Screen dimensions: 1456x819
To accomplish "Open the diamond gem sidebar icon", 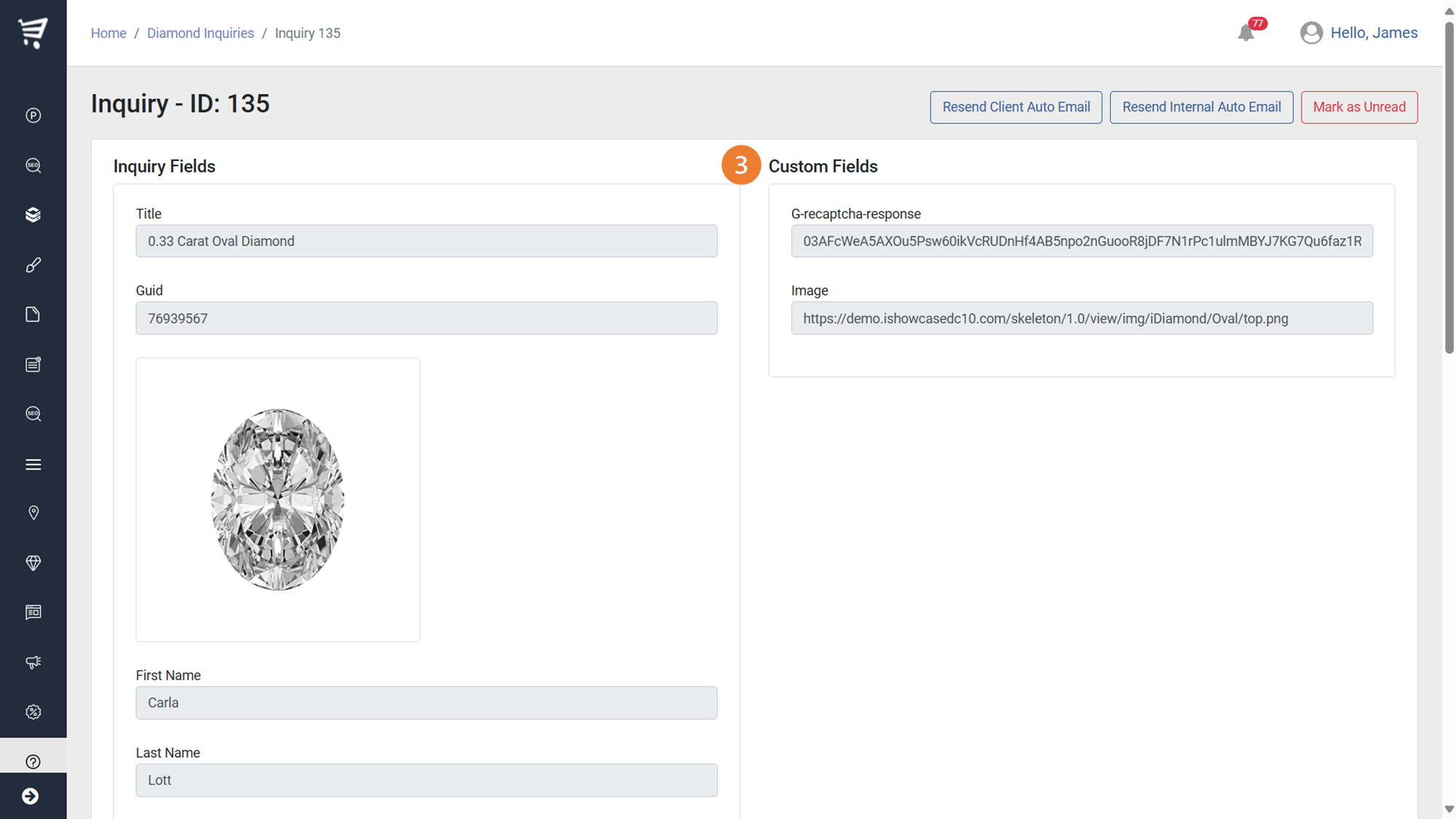I will pyautogui.click(x=33, y=563).
